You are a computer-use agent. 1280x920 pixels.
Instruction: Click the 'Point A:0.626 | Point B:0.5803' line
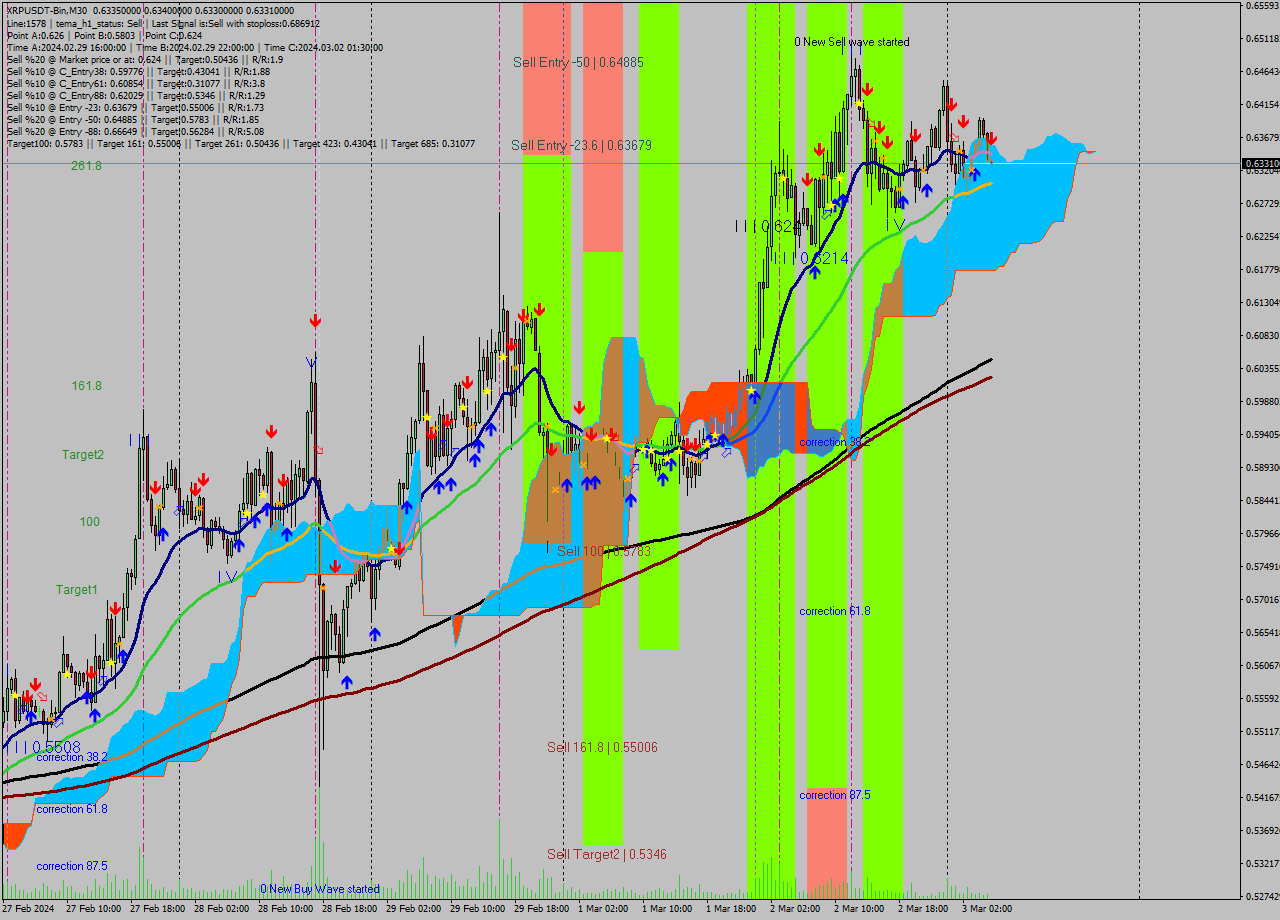click(x=105, y=35)
